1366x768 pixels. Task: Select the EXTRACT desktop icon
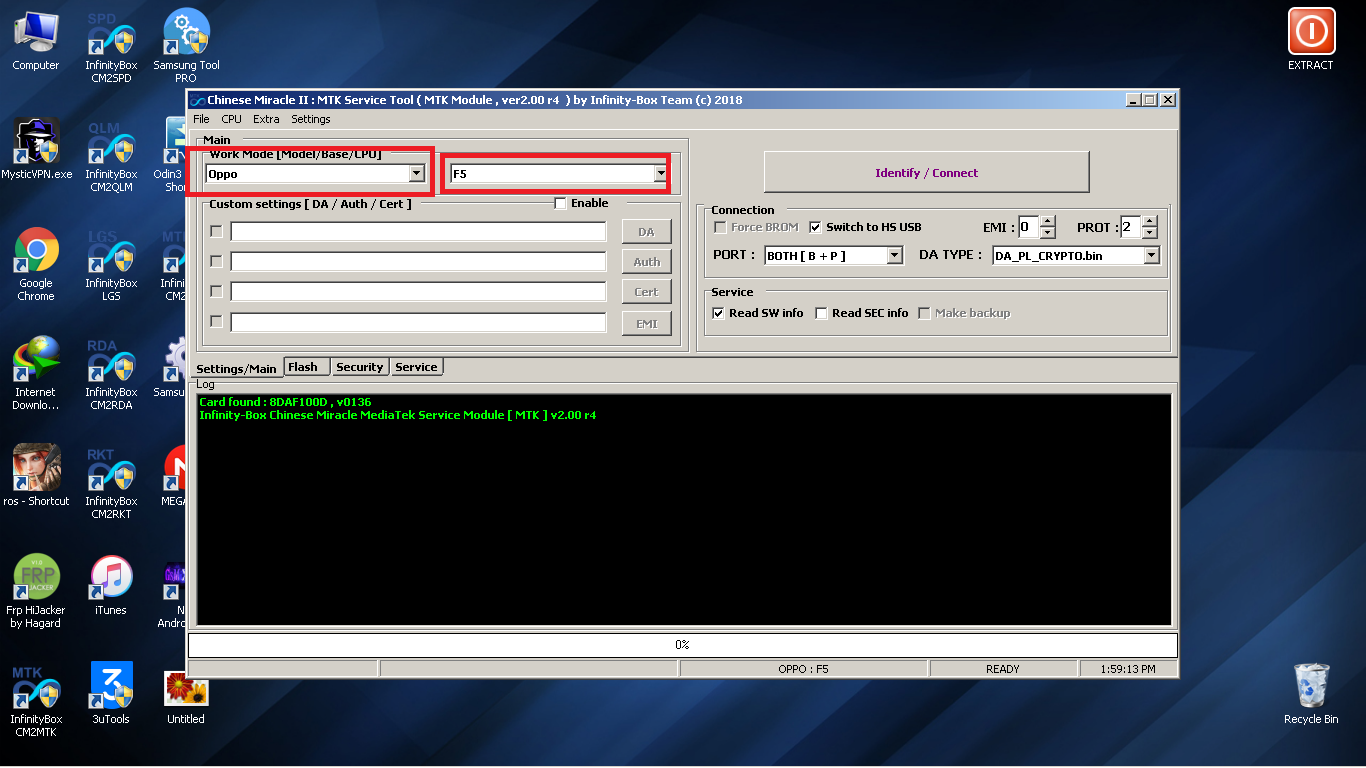[x=1310, y=40]
